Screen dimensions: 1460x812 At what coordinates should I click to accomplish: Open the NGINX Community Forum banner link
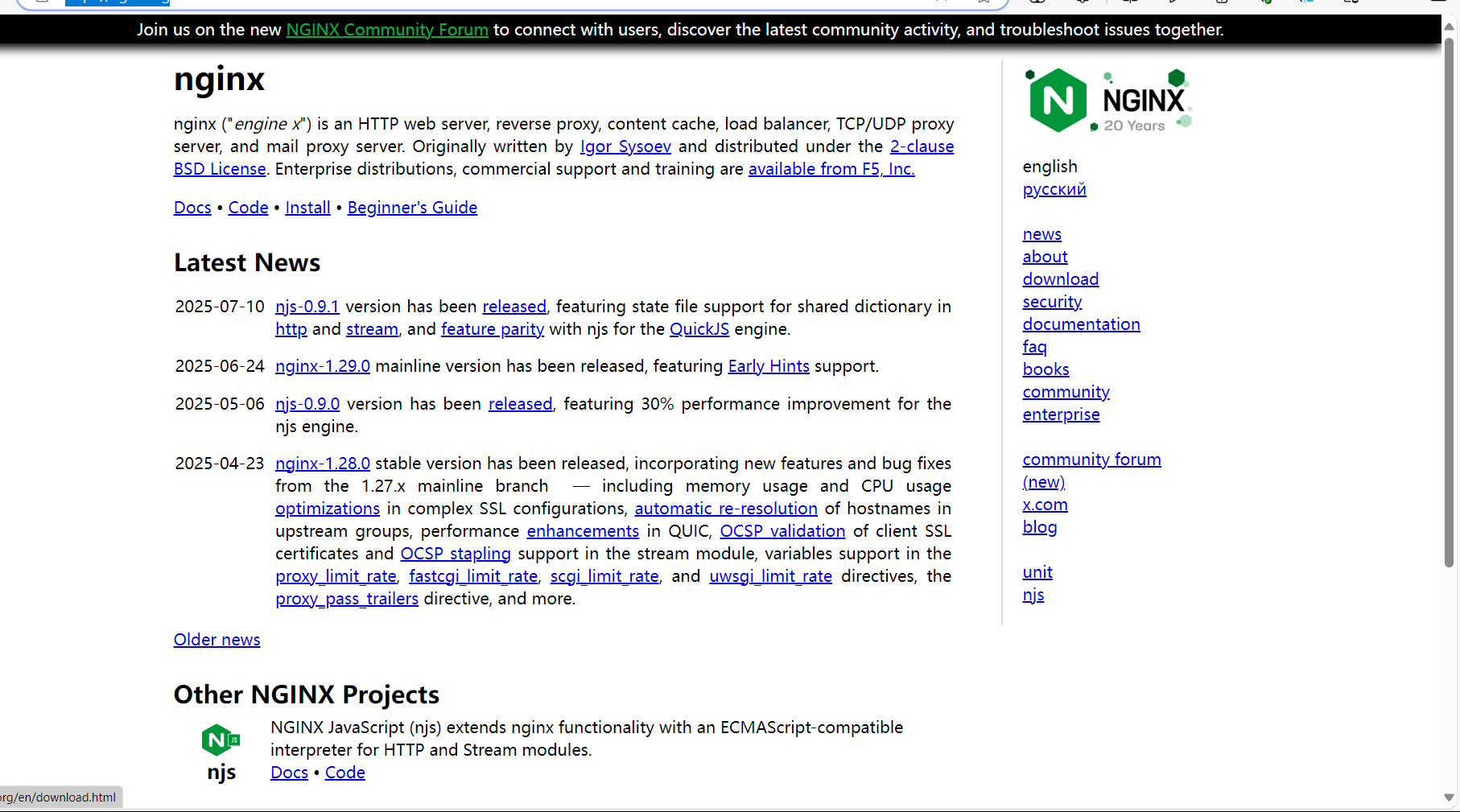[387, 30]
